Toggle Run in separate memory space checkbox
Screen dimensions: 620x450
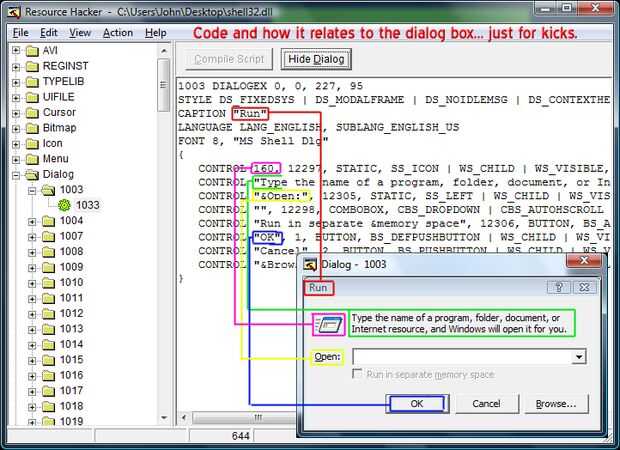357,374
